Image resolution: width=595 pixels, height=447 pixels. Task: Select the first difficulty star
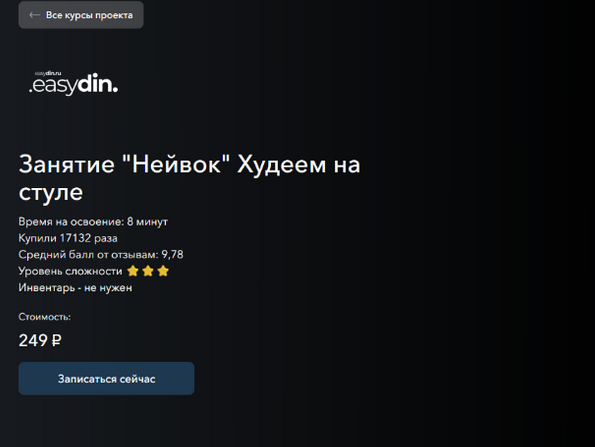tap(133, 271)
